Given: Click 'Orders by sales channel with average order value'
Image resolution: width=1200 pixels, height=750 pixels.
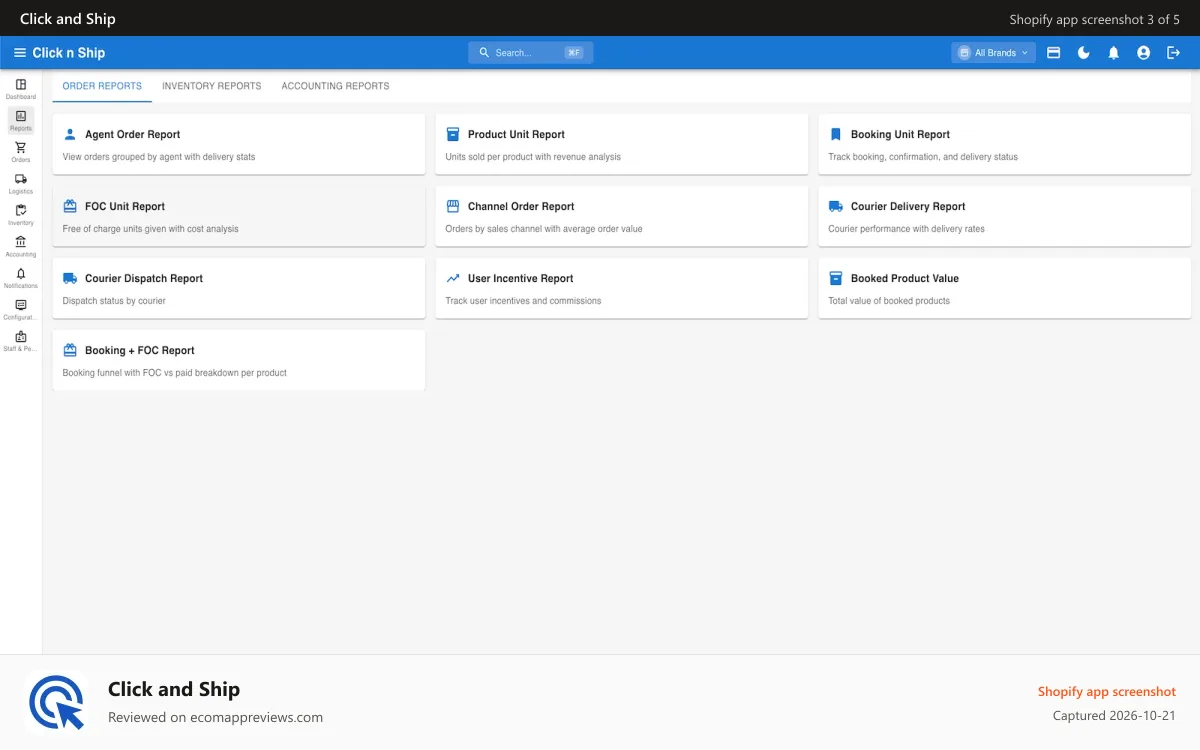Looking at the screenshot, I should coord(544,229).
